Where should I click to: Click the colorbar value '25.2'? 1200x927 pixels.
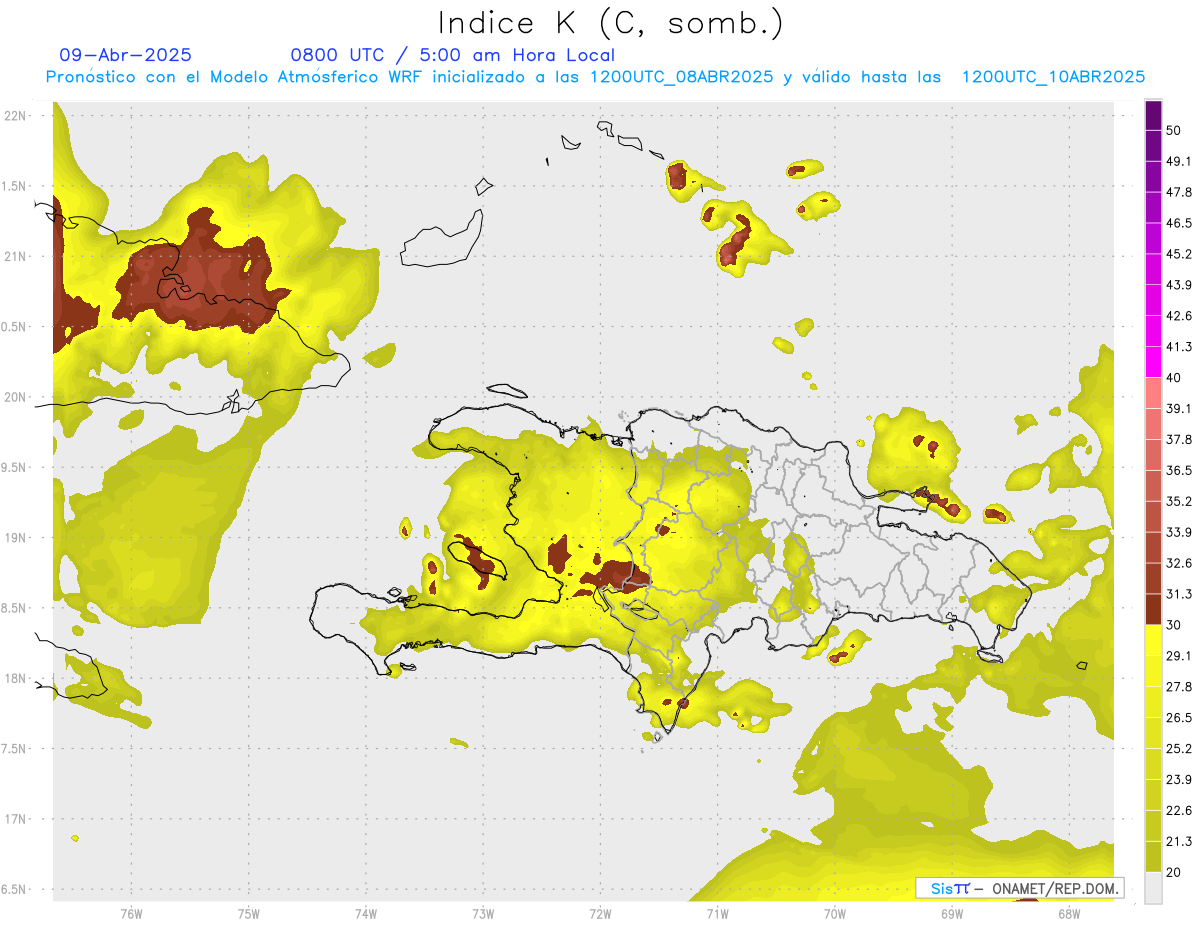pyautogui.click(x=1179, y=749)
